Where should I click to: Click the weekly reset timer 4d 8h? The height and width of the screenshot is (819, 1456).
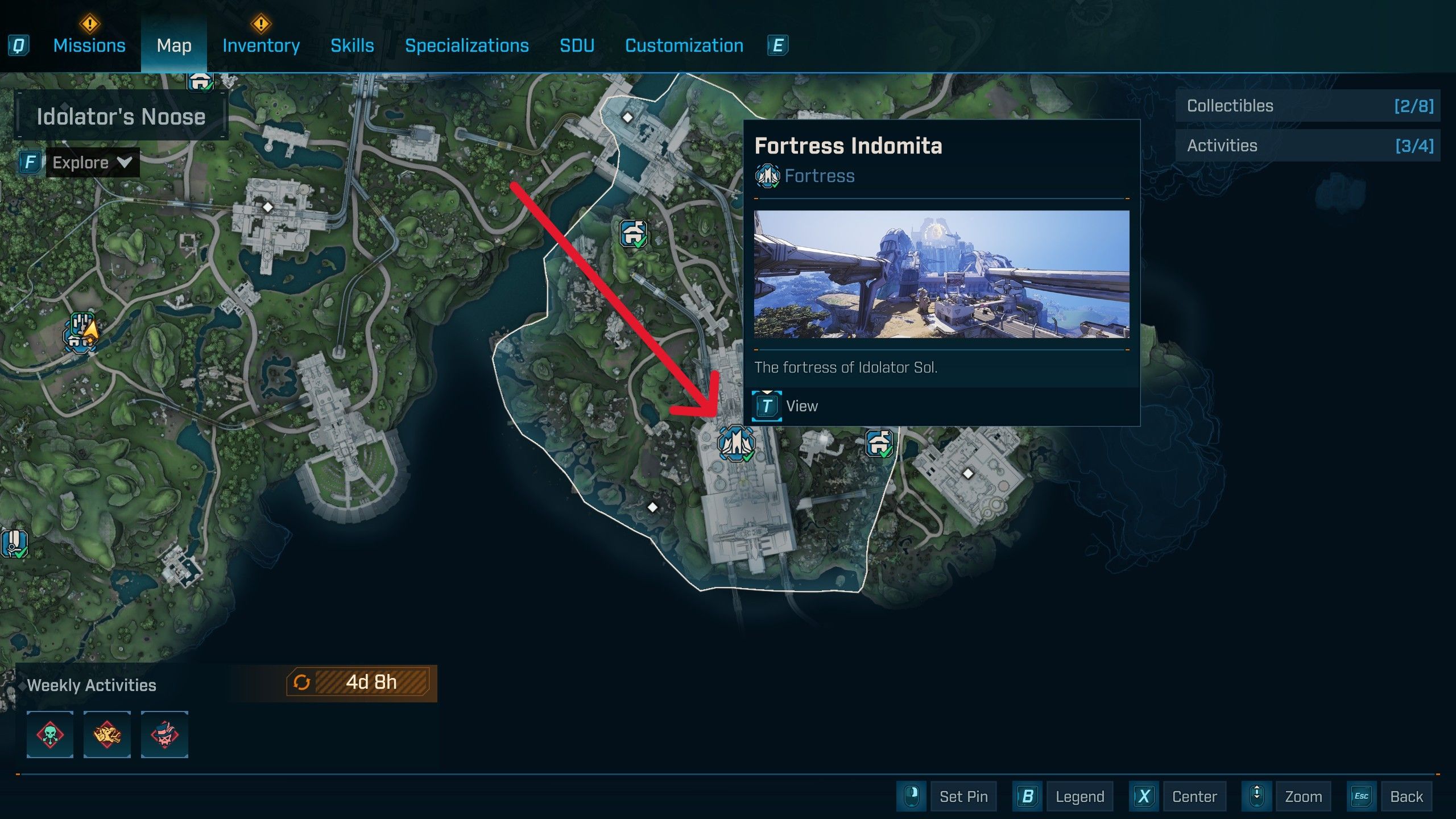[x=371, y=682]
